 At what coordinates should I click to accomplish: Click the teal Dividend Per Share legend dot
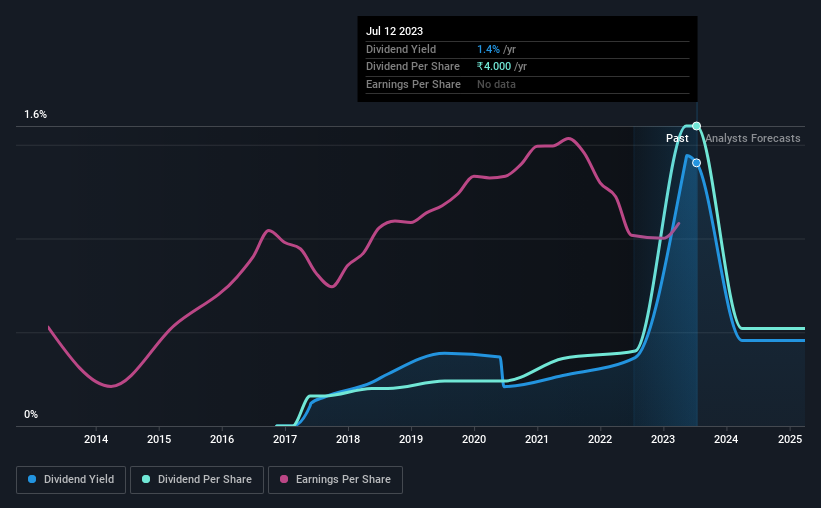click(146, 479)
